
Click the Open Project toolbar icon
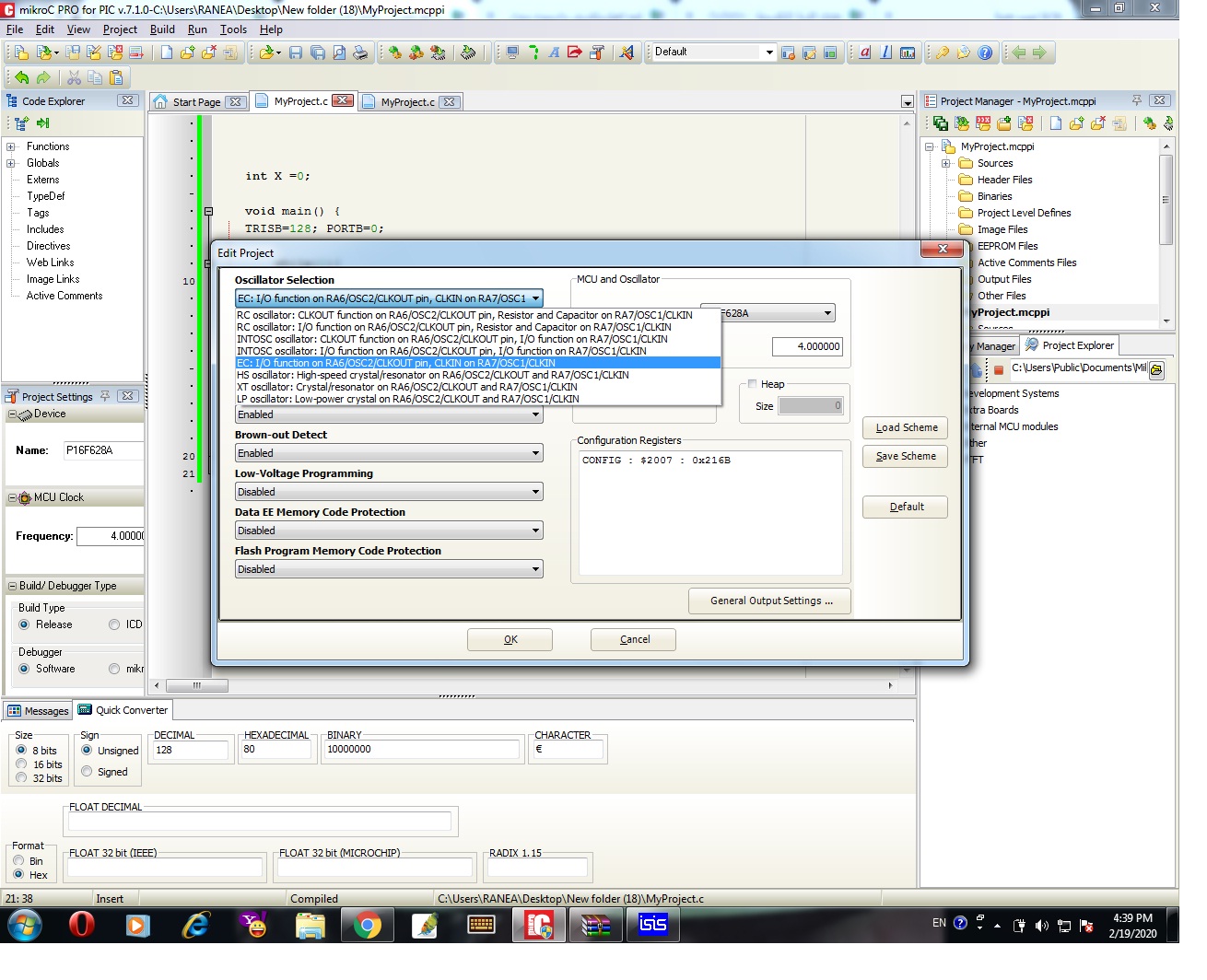coord(46,52)
